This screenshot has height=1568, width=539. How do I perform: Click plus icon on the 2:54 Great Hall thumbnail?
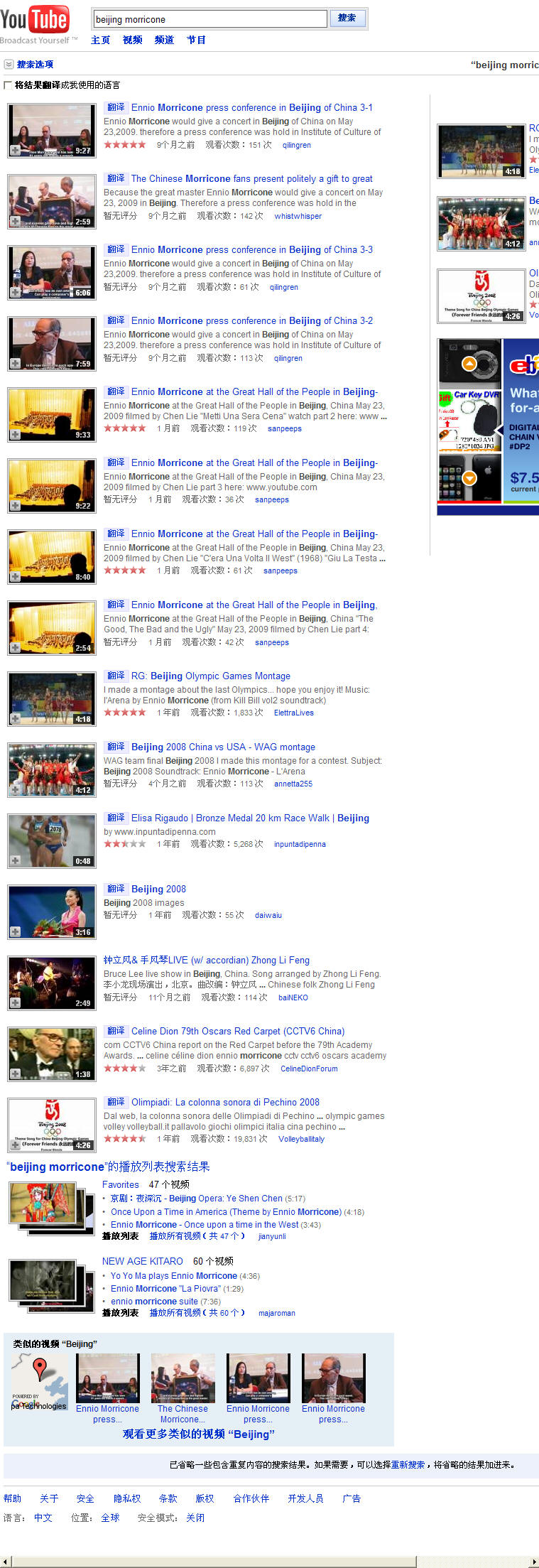(15, 648)
